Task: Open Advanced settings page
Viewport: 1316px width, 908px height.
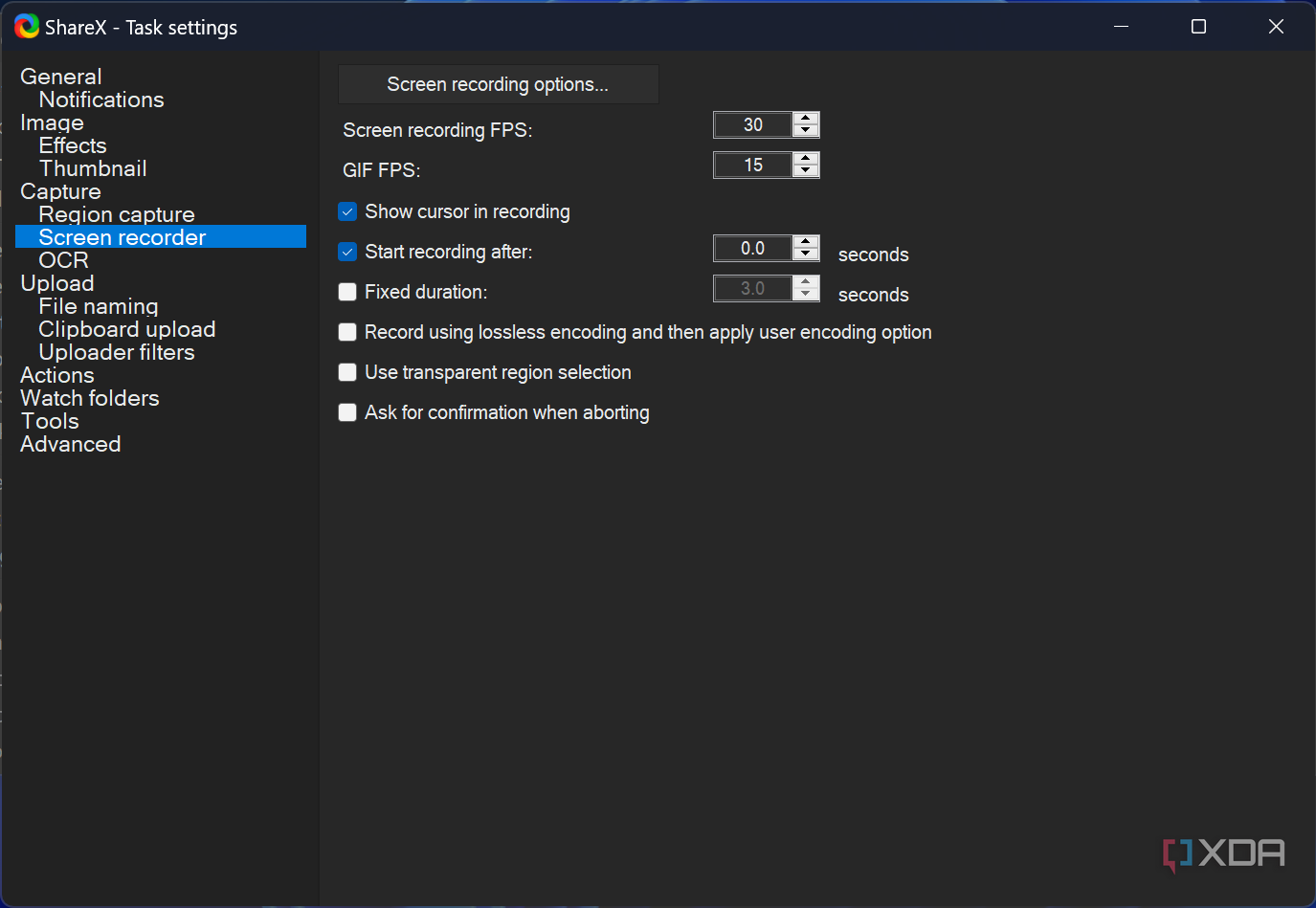Action: pos(71,444)
